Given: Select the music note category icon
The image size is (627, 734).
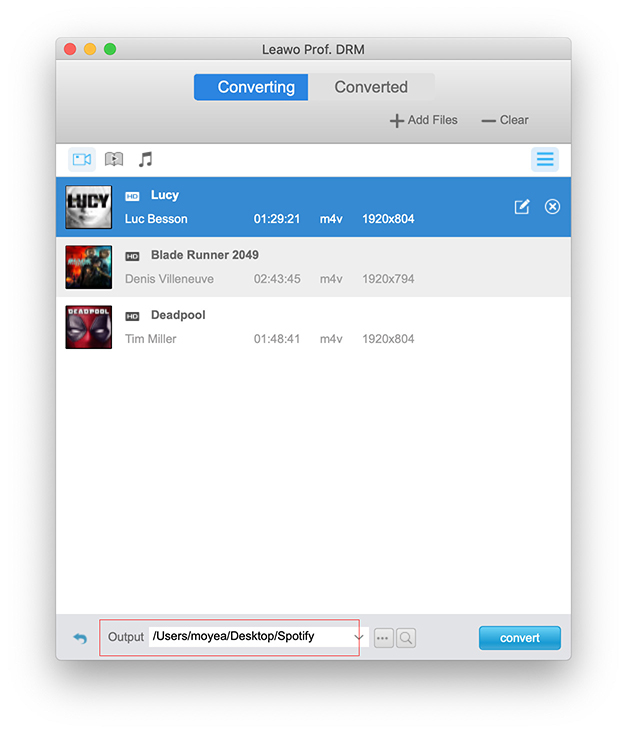Looking at the screenshot, I should click(146, 159).
